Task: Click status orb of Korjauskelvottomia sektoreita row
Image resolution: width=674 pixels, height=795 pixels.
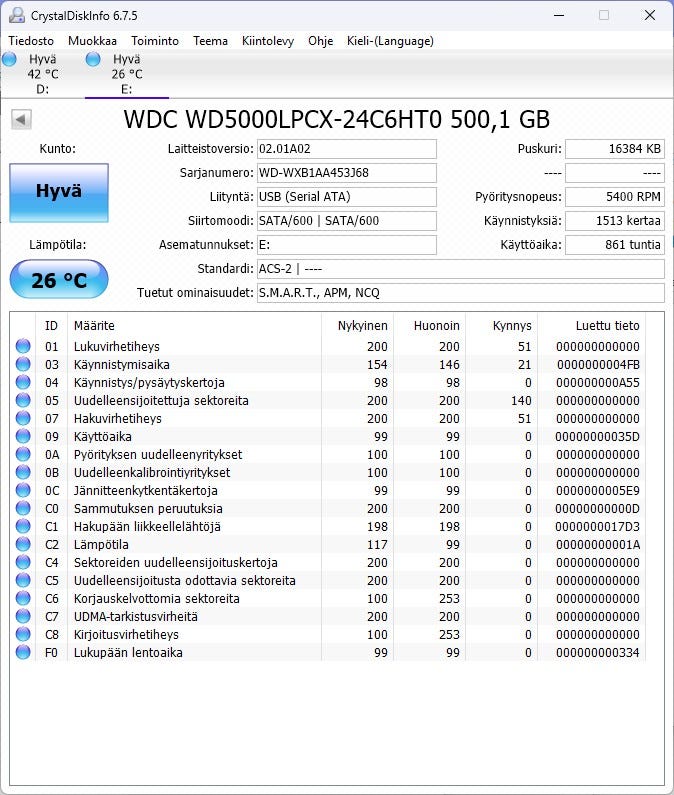Action: [23, 598]
